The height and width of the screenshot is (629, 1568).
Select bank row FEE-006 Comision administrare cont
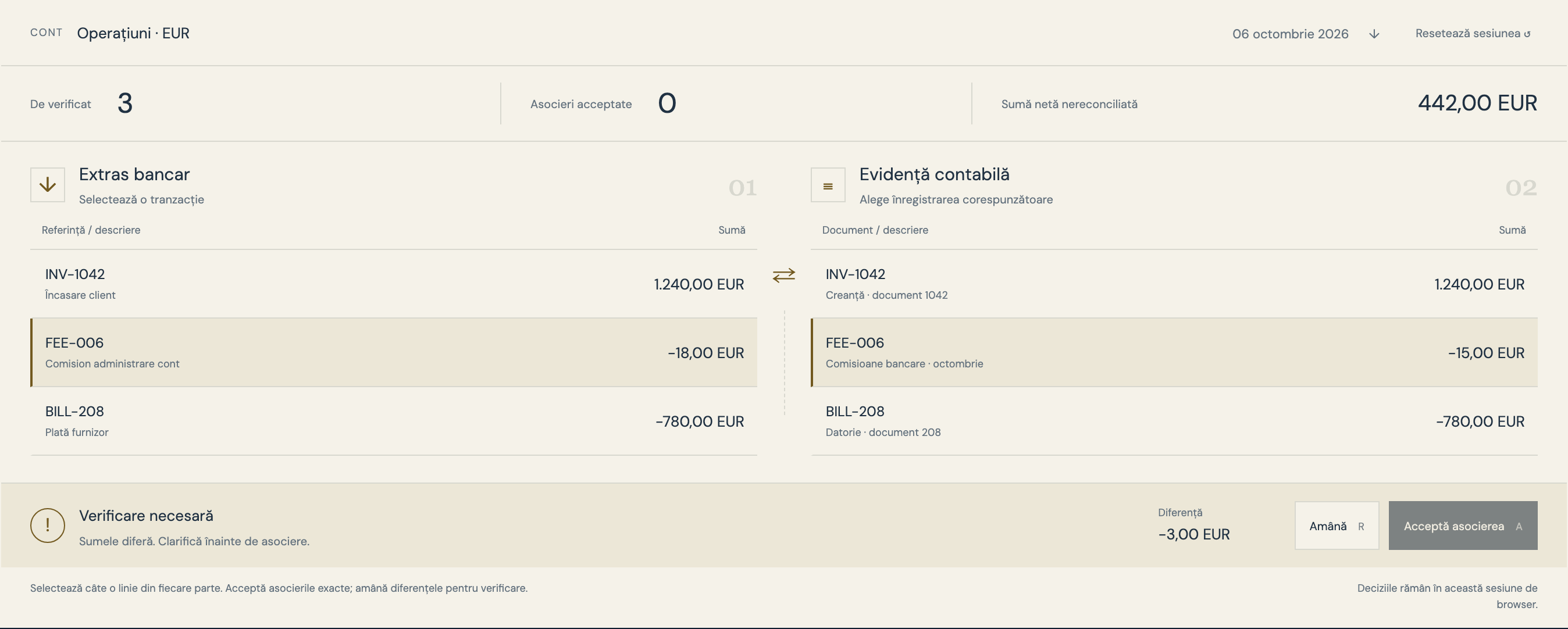[x=394, y=353]
